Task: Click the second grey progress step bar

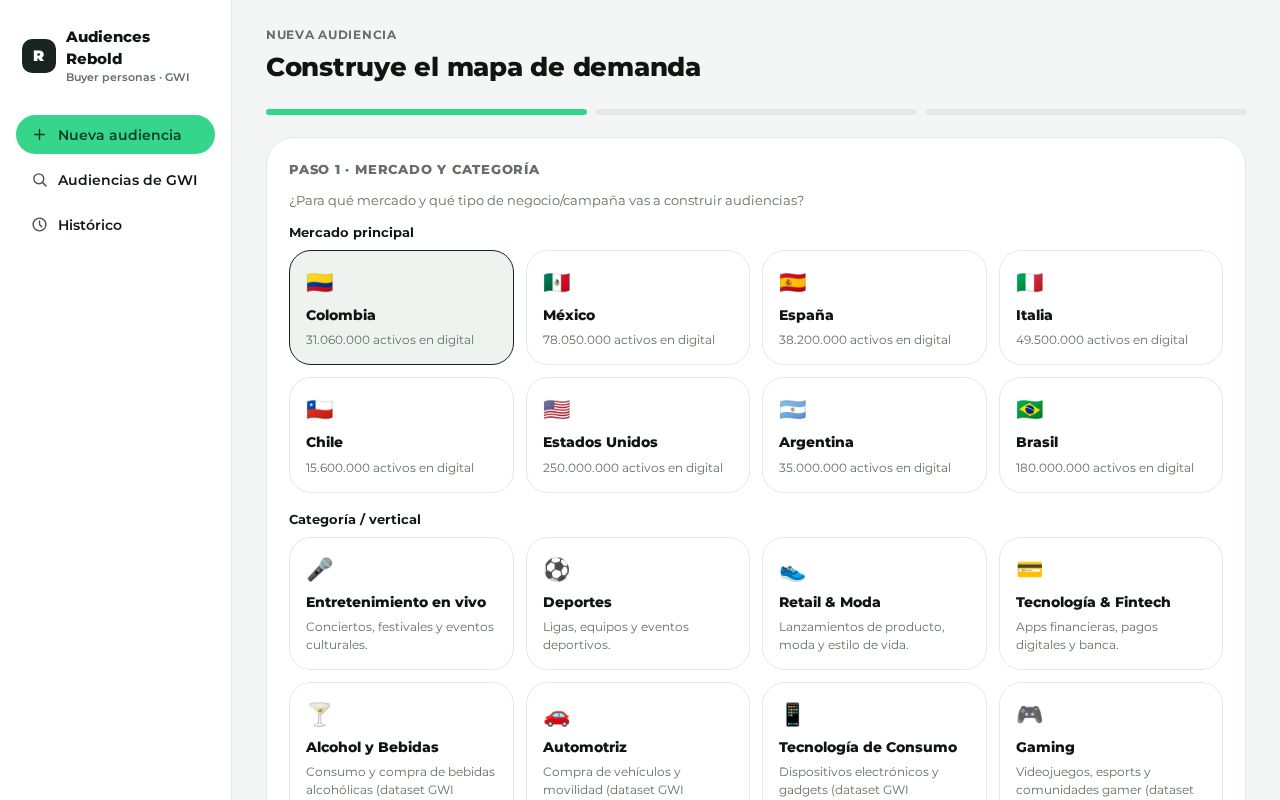Action: [756, 112]
